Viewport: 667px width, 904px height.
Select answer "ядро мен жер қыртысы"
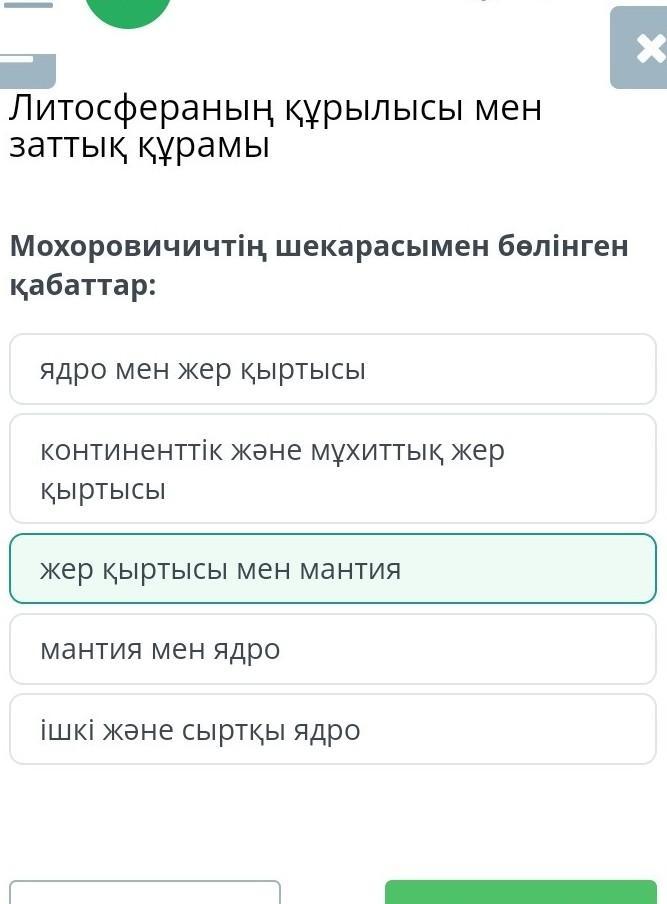tap(333, 369)
